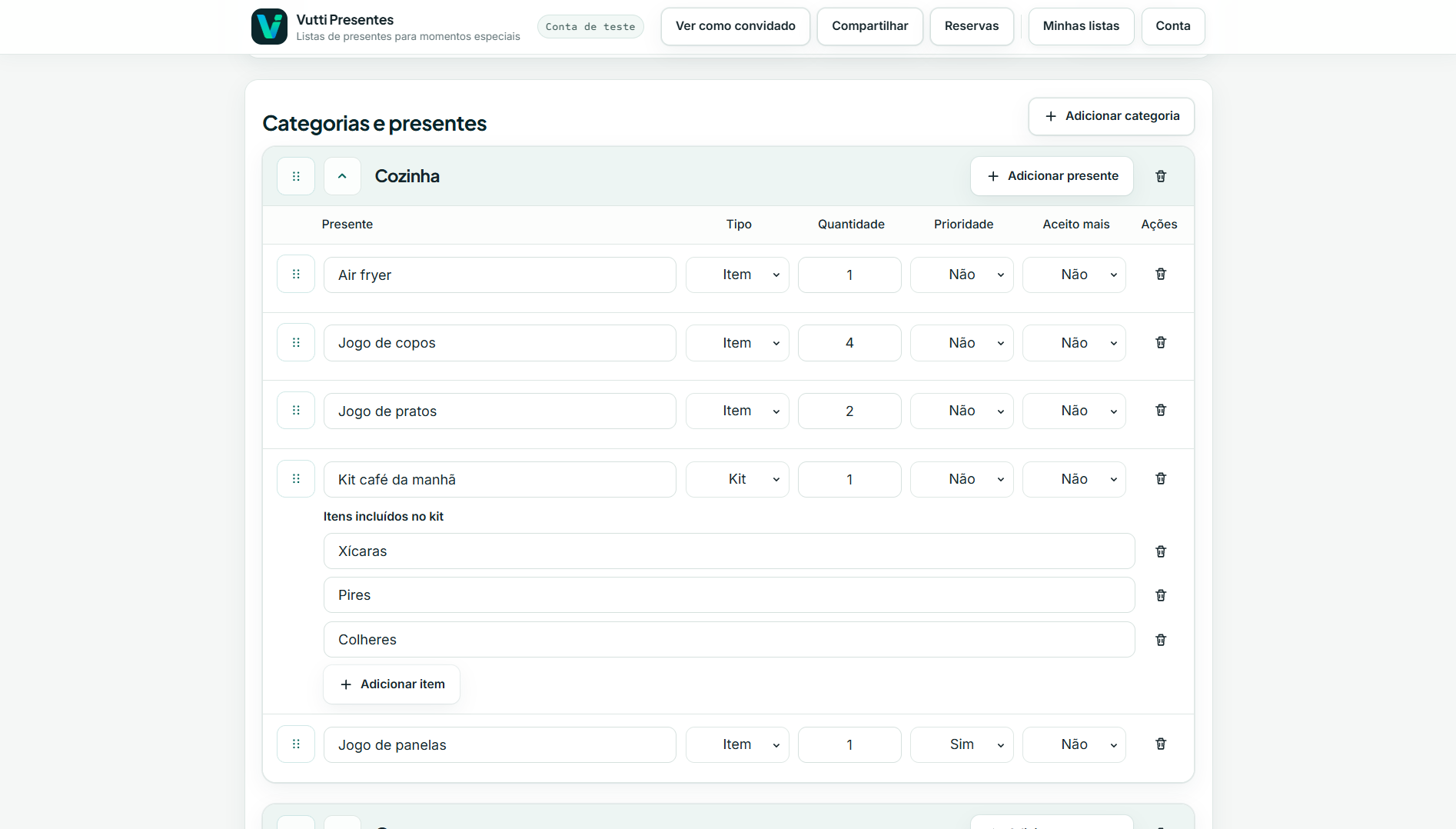Open Aceito mais dropdown for Air fryer

coord(1074,275)
